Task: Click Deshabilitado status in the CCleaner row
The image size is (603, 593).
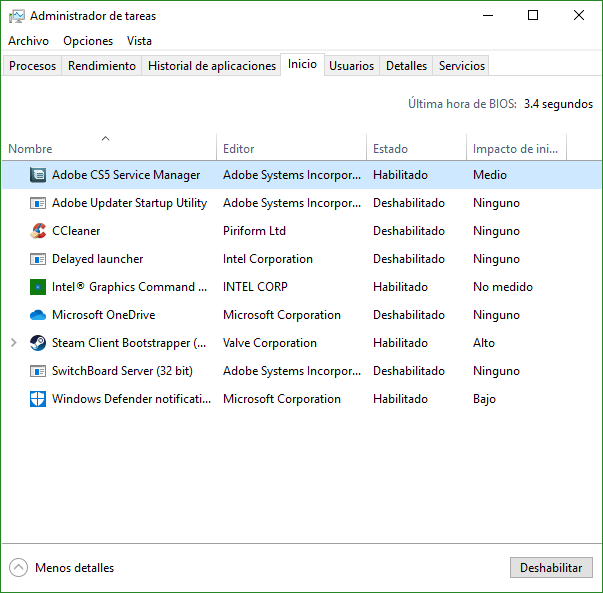Action: tap(409, 231)
